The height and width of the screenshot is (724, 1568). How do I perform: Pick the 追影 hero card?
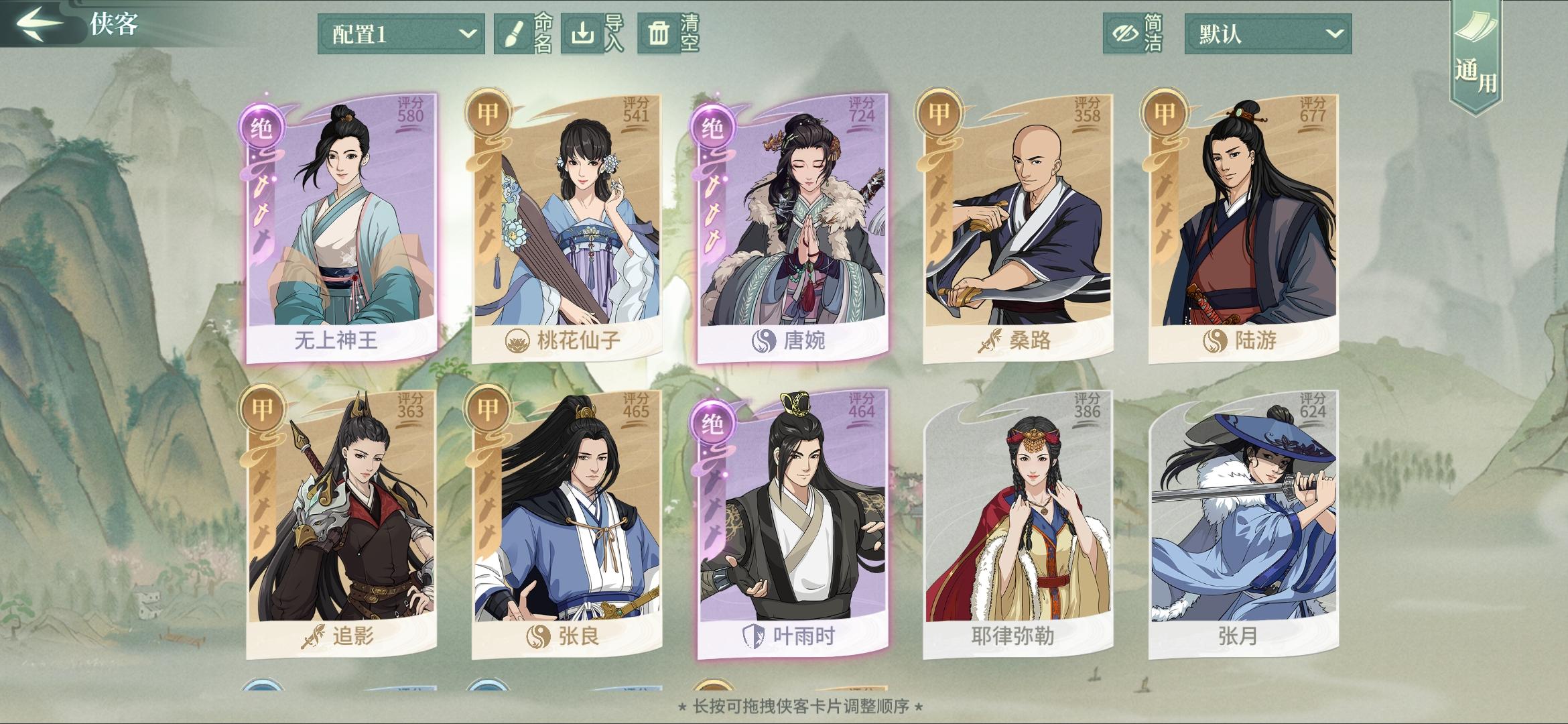coord(341,524)
